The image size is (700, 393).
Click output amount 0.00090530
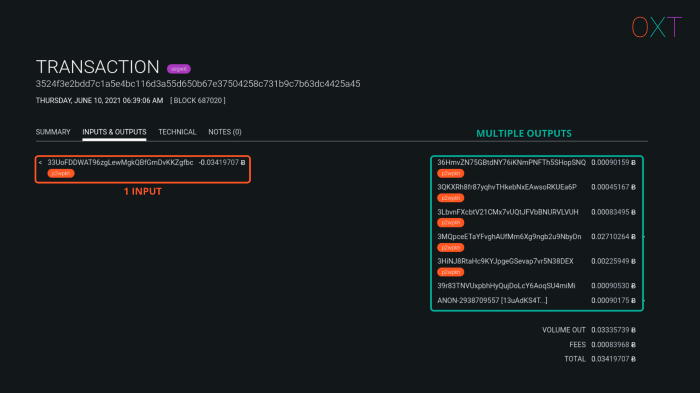[613, 286]
